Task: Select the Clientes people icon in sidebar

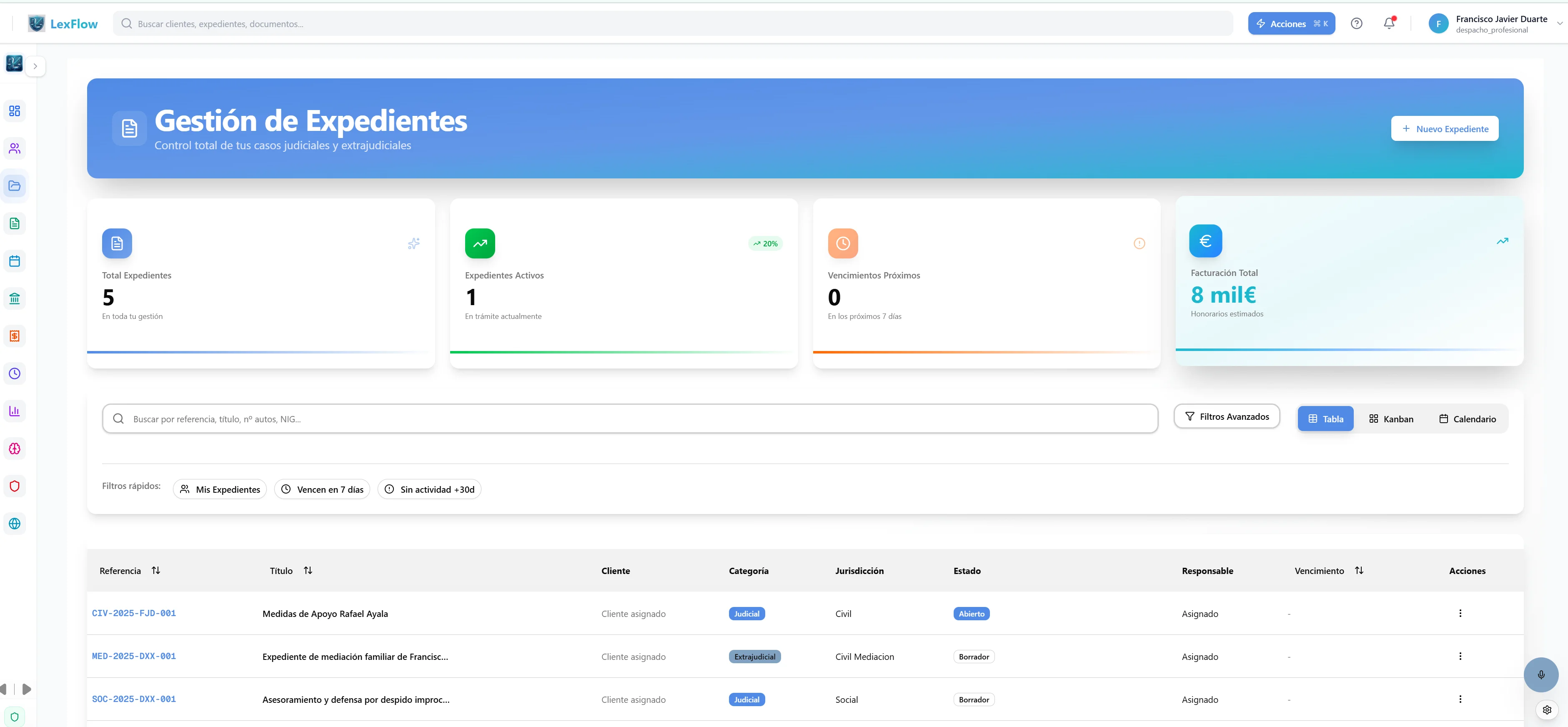Action: [15, 148]
